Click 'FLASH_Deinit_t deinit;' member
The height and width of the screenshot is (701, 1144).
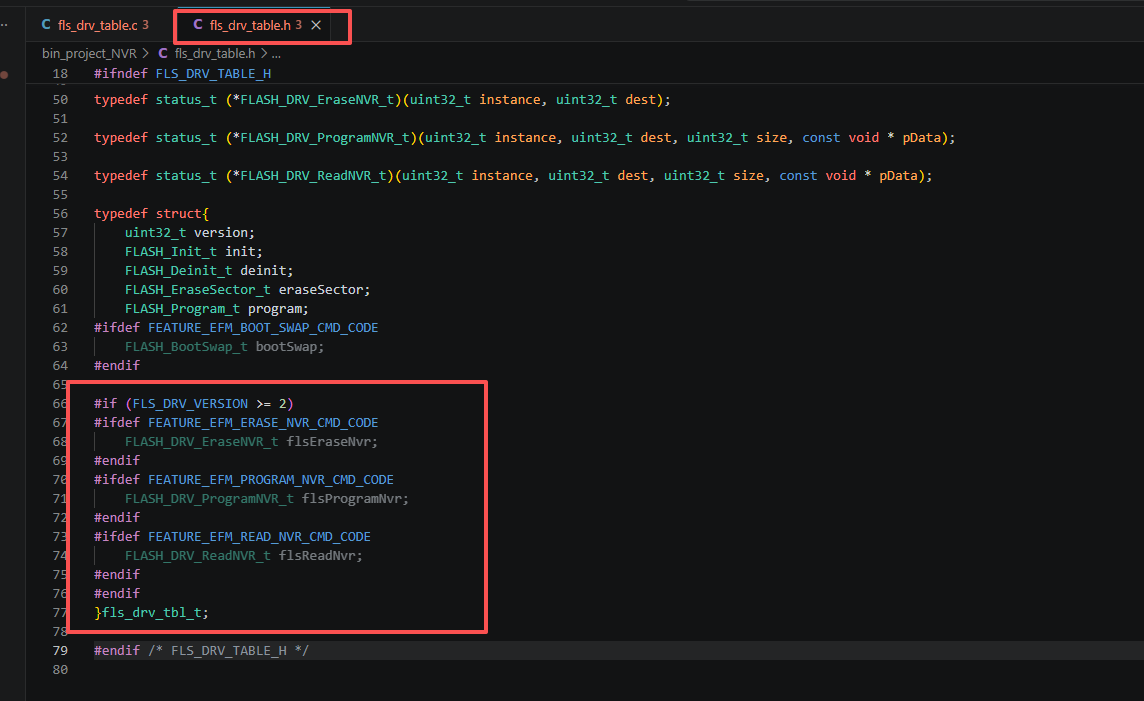(209, 271)
